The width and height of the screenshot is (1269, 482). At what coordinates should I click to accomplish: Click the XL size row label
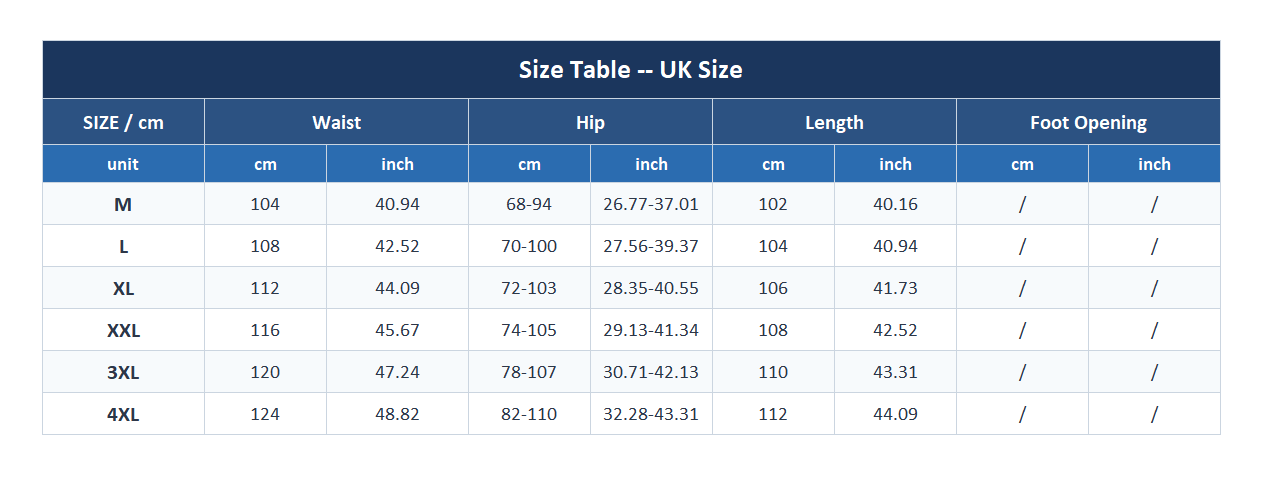tap(123, 288)
